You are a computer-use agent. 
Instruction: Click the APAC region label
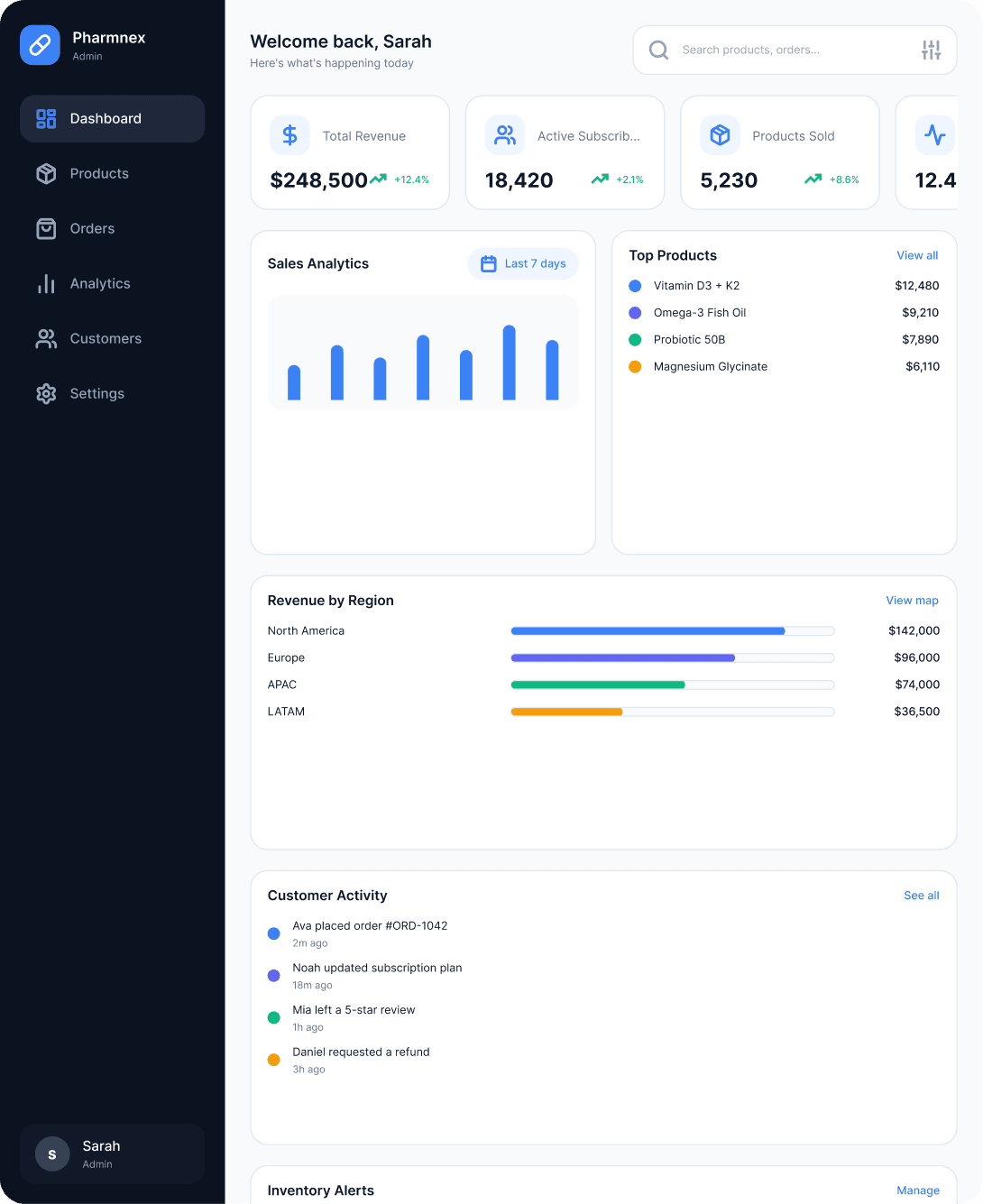coord(282,685)
